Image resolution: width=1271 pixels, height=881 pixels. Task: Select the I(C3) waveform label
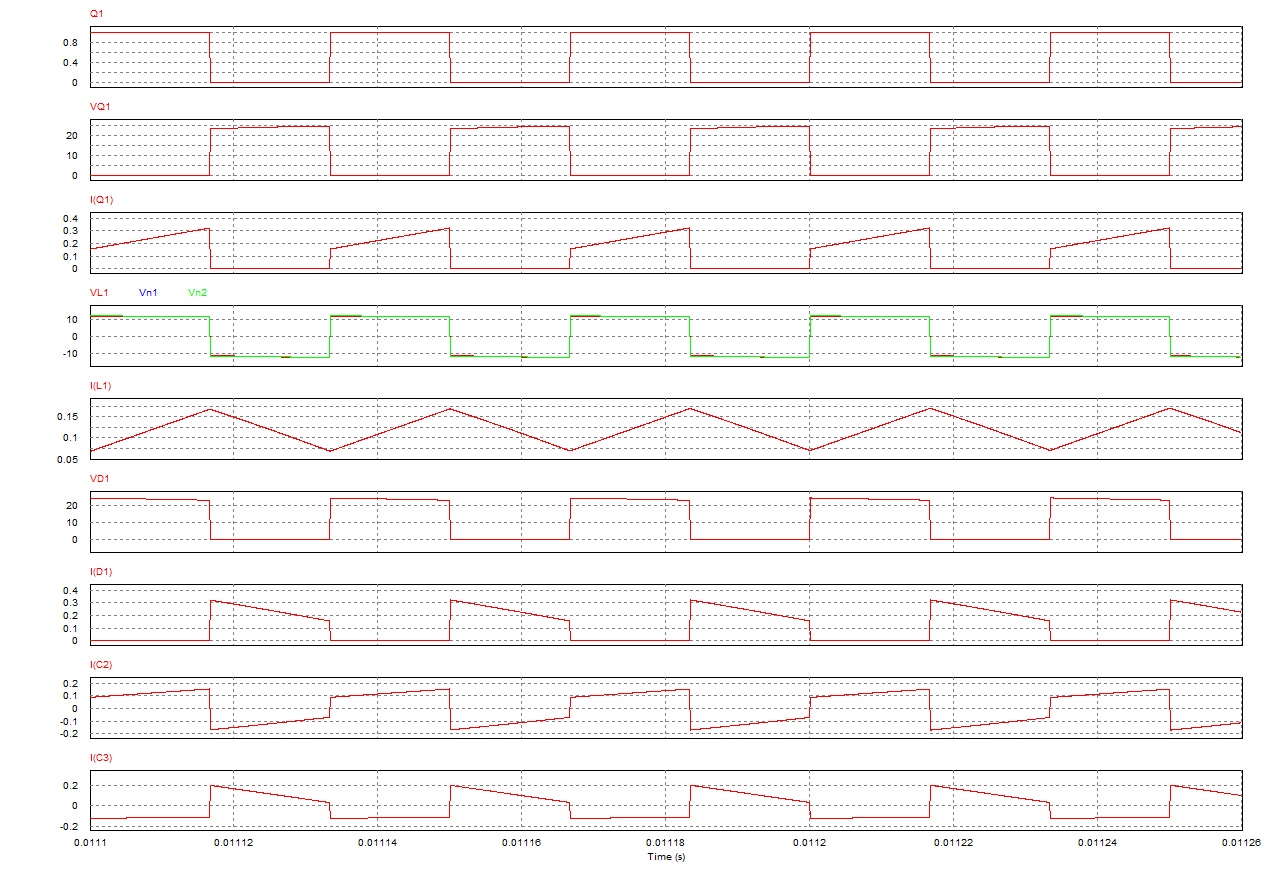102,758
